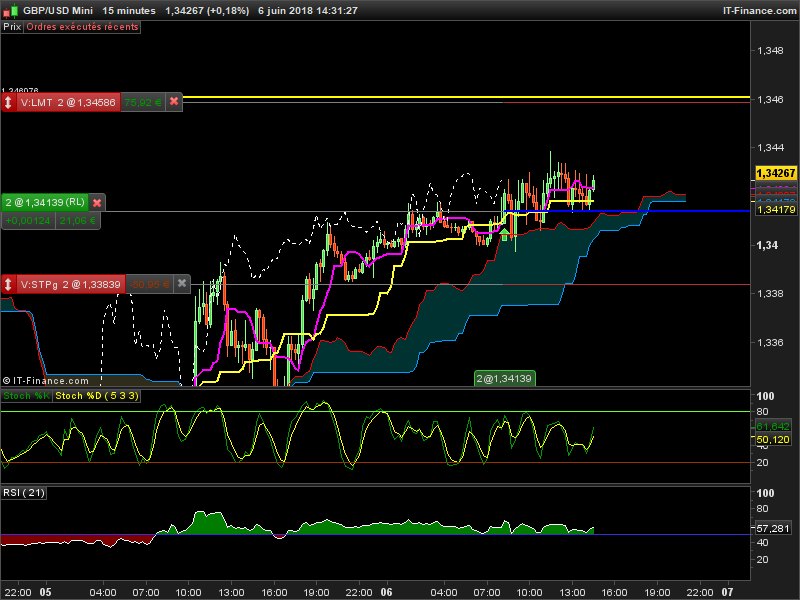Click the 07 date label on the time axis
This screenshot has width=800, height=600.
point(727,592)
